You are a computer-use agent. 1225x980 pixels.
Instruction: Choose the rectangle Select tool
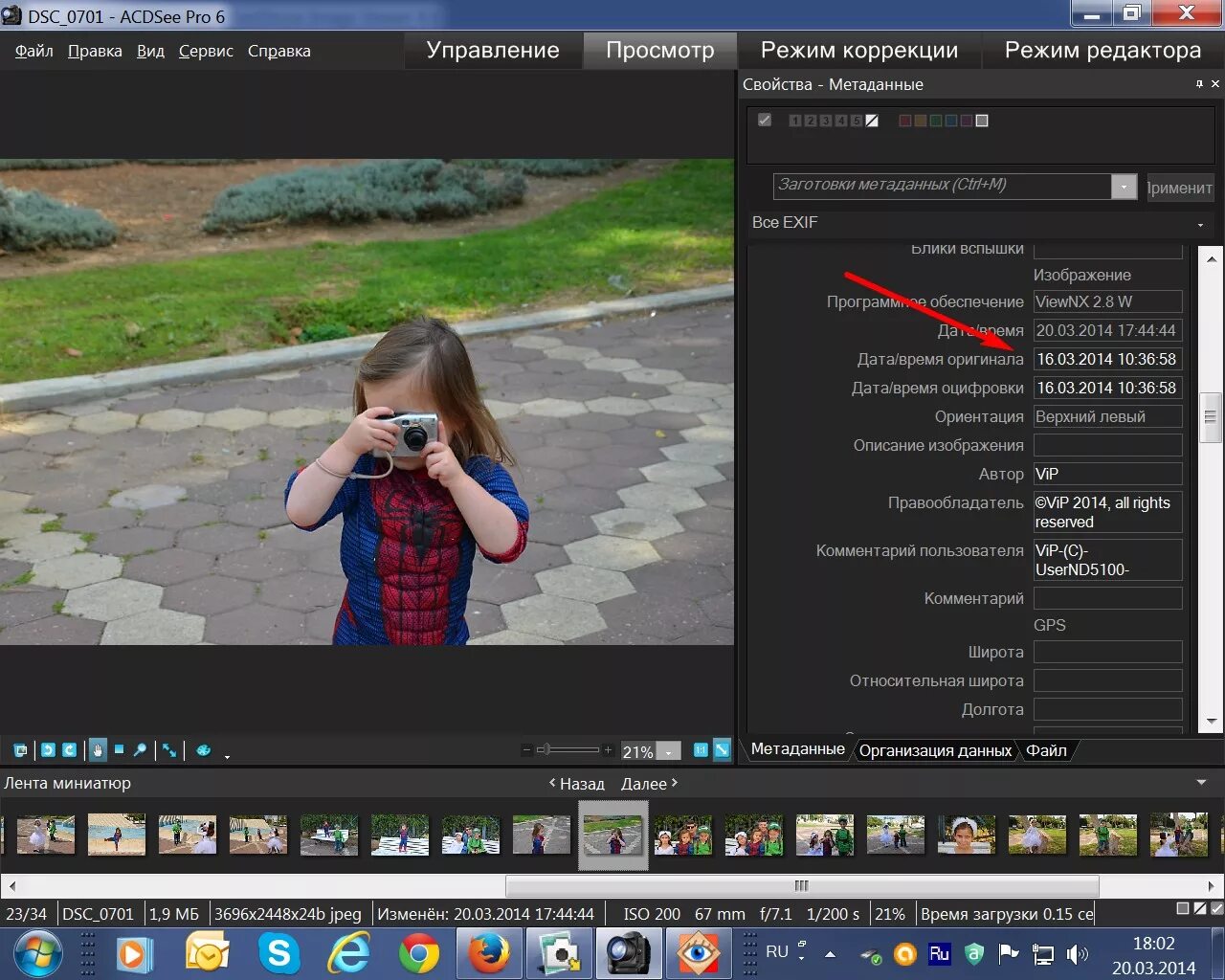coord(120,750)
